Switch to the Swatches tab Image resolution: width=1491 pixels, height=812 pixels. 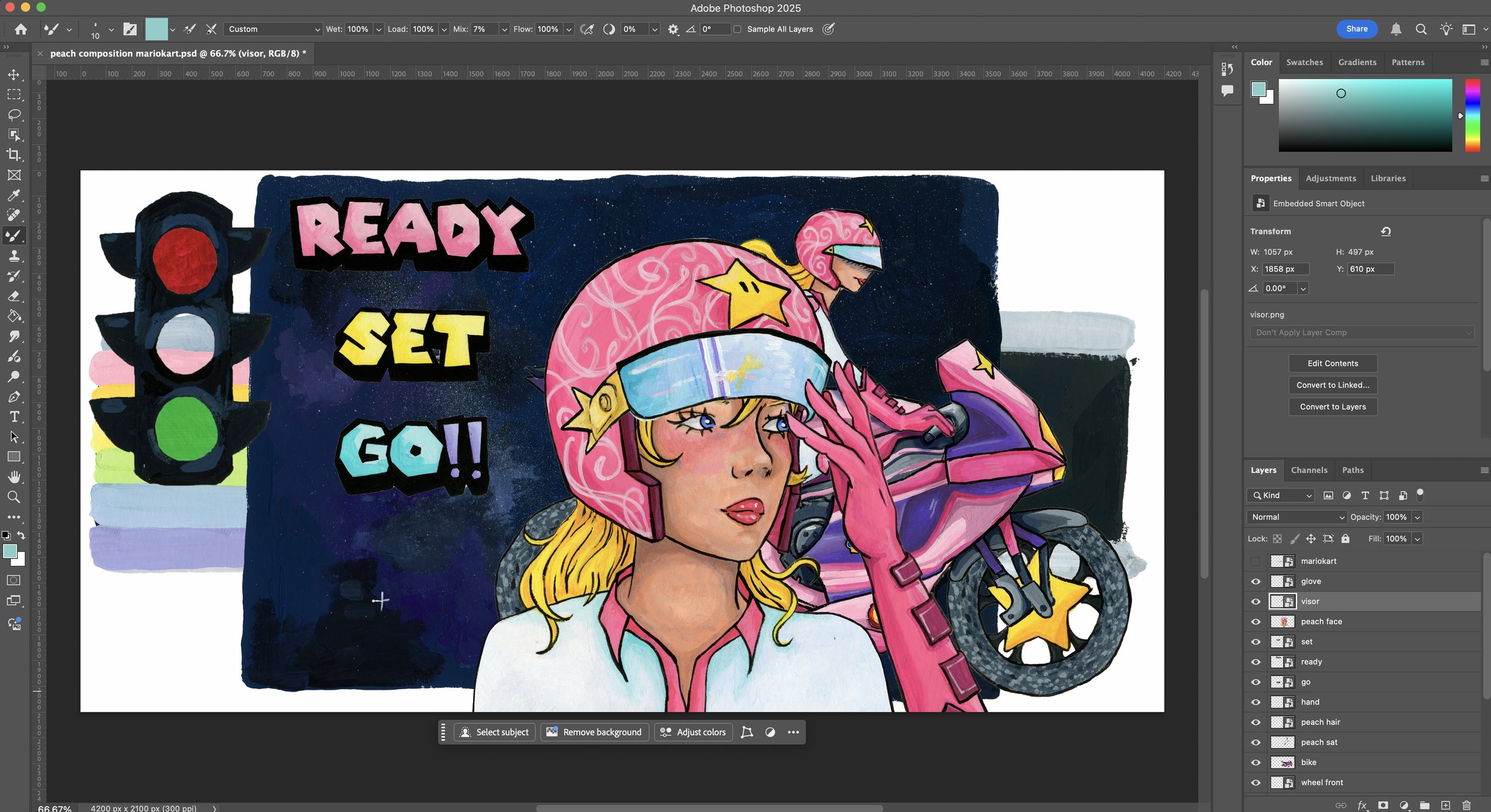(x=1304, y=62)
